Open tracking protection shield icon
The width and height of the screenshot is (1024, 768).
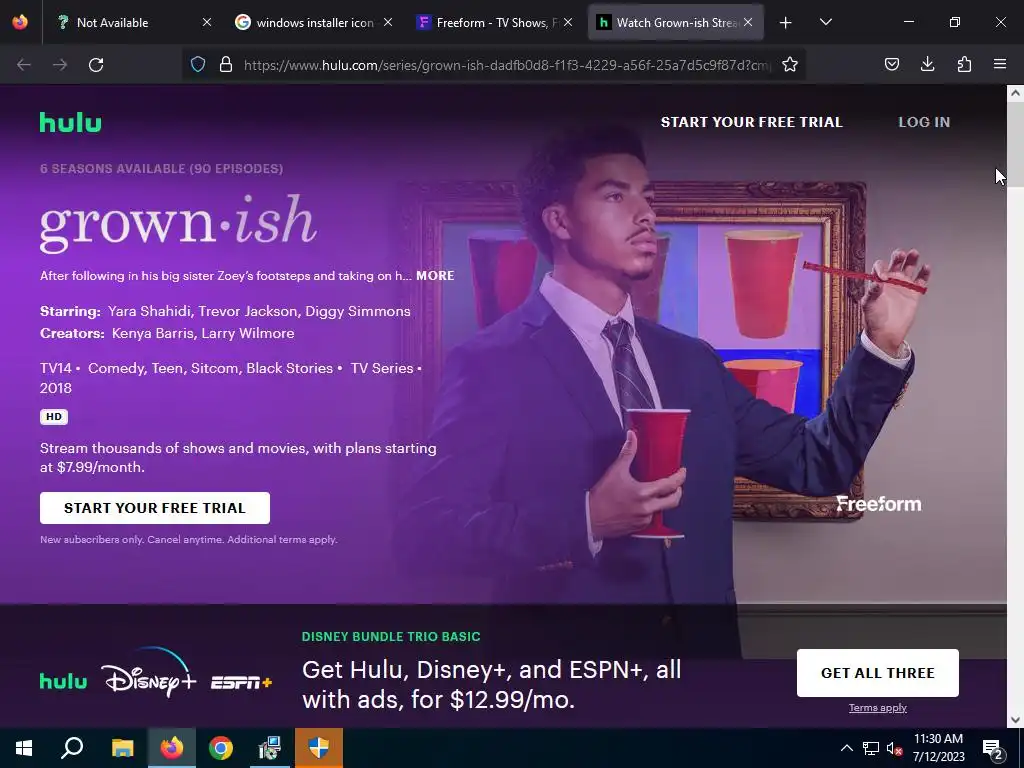pos(198,64)
